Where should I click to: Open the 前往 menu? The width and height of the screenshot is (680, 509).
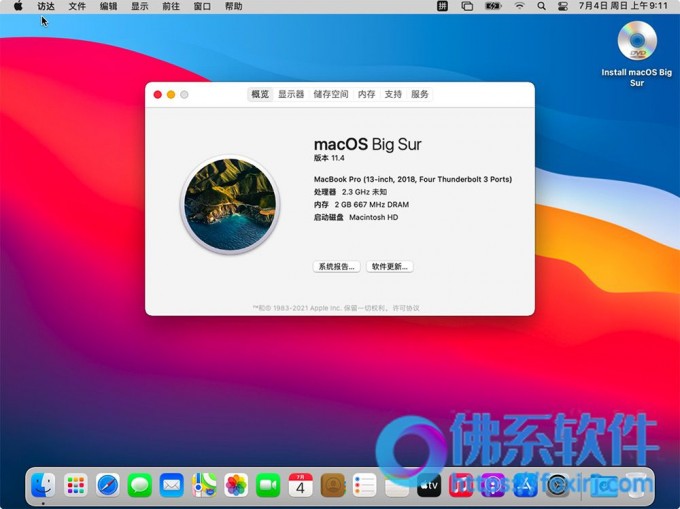(x=171, y=6)
